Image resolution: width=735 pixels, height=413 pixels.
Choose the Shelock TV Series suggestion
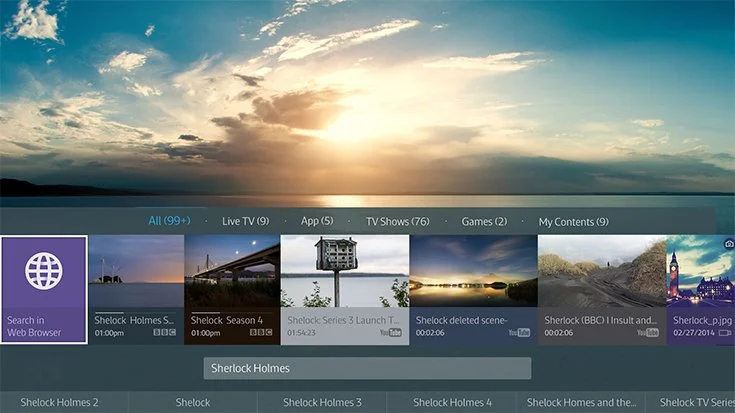click(690, 402)
